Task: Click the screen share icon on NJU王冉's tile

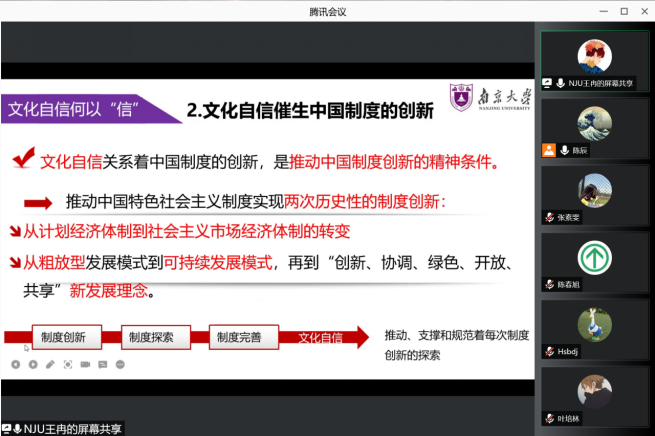Action: point(548,83)
